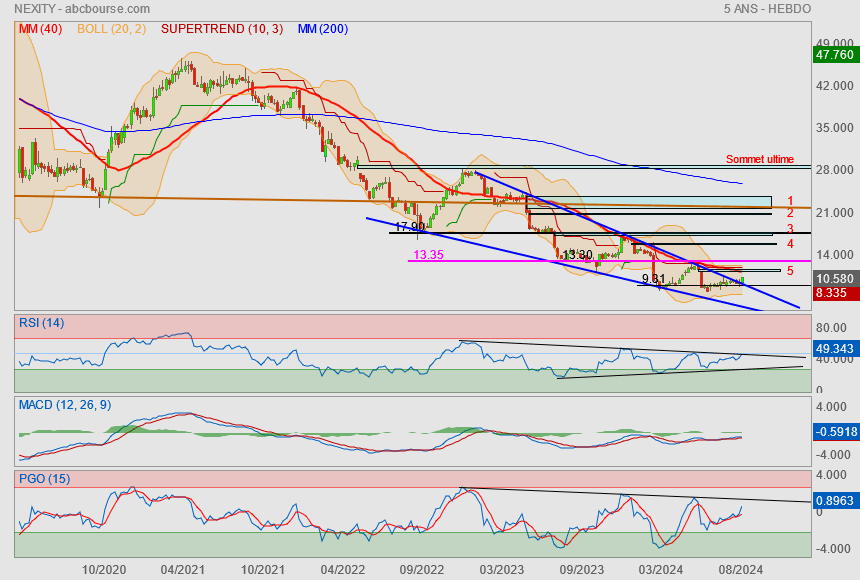860x580 pixels.
Task: Click the gray 10.580 current price tag
Action: tap(835, 279)
